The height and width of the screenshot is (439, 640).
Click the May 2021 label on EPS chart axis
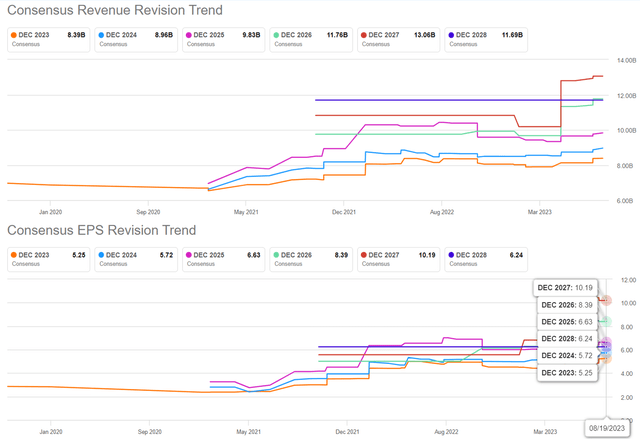tap(248, 432)
